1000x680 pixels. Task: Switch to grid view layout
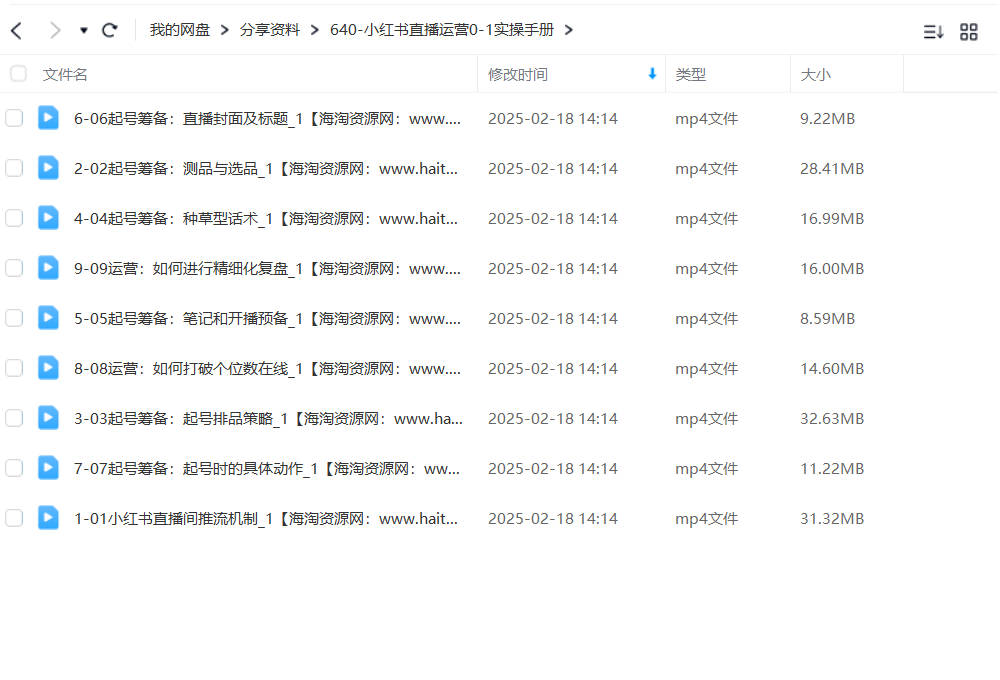click(969, 31)
